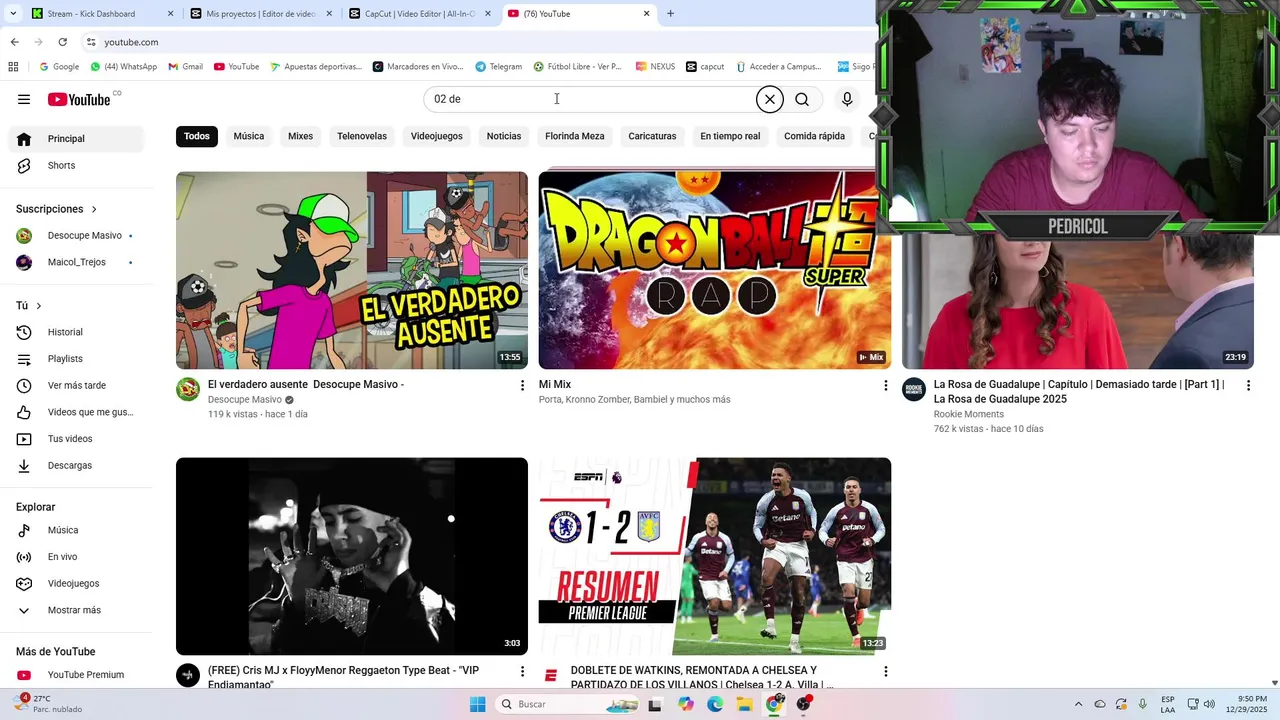Image resolution: width=1280 pixels, height=720 pixels.
Task: Clear the search box with the X
Action: point(769,99)
